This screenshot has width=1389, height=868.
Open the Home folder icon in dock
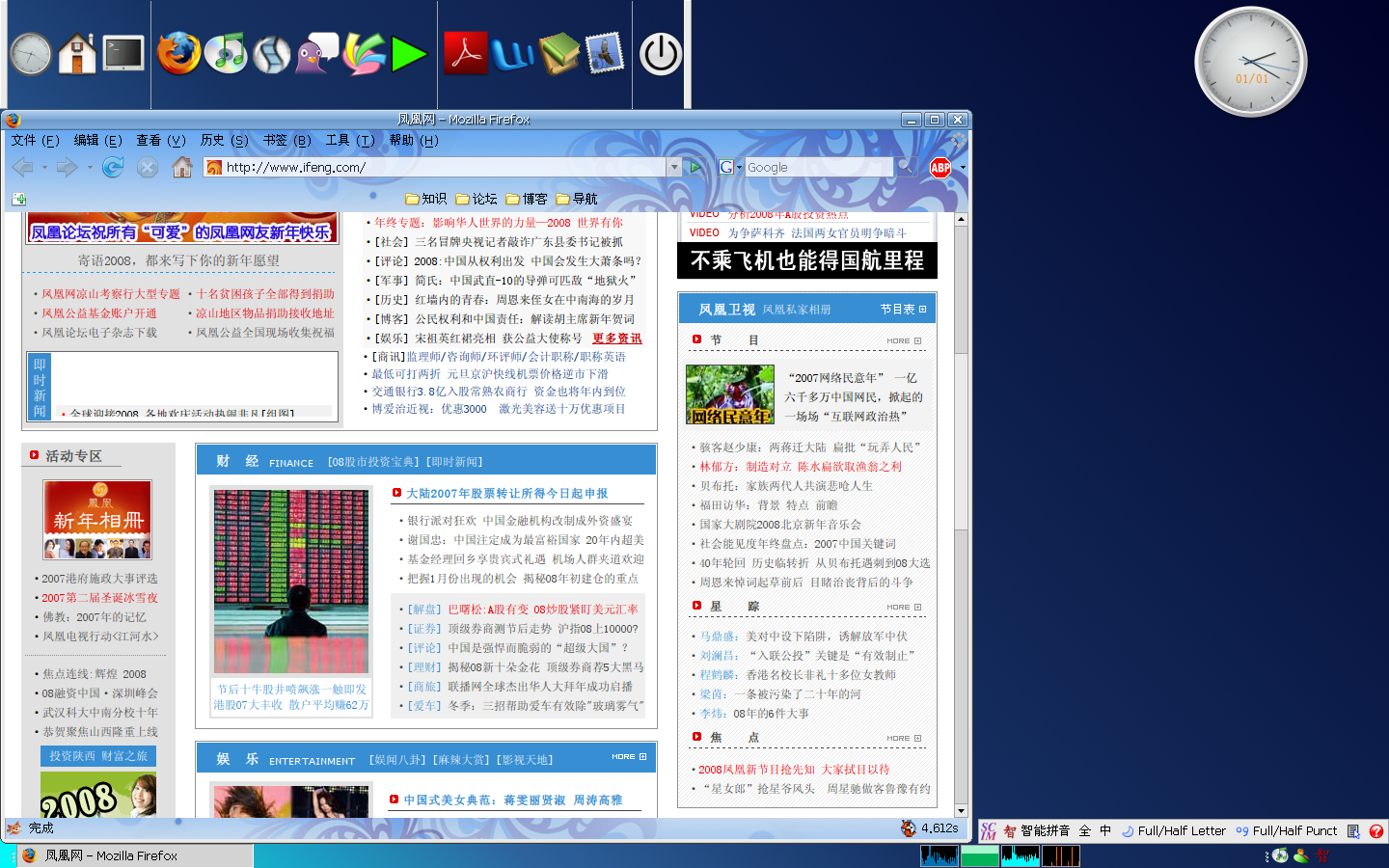[x=77, y=53]
